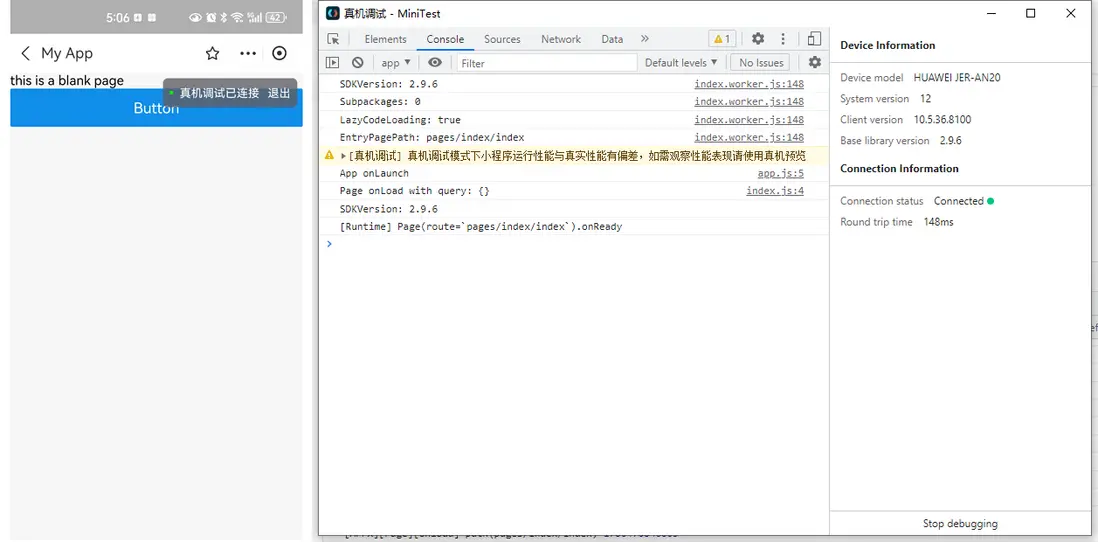Screen dimensions: 1098x542
Task: Open the DevTools vertical three-dot menu
Action: point(783,39)
